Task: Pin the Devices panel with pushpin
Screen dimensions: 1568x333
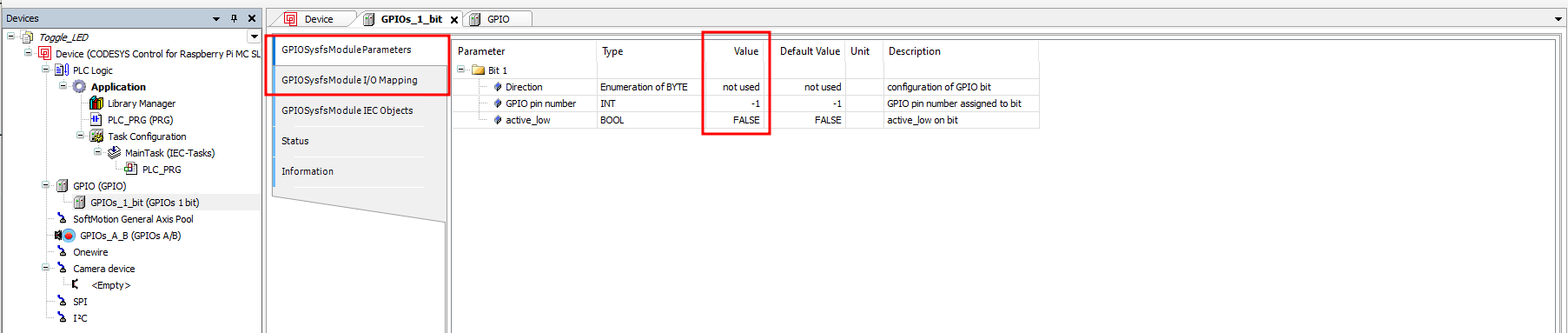Action: click(234, 18)
